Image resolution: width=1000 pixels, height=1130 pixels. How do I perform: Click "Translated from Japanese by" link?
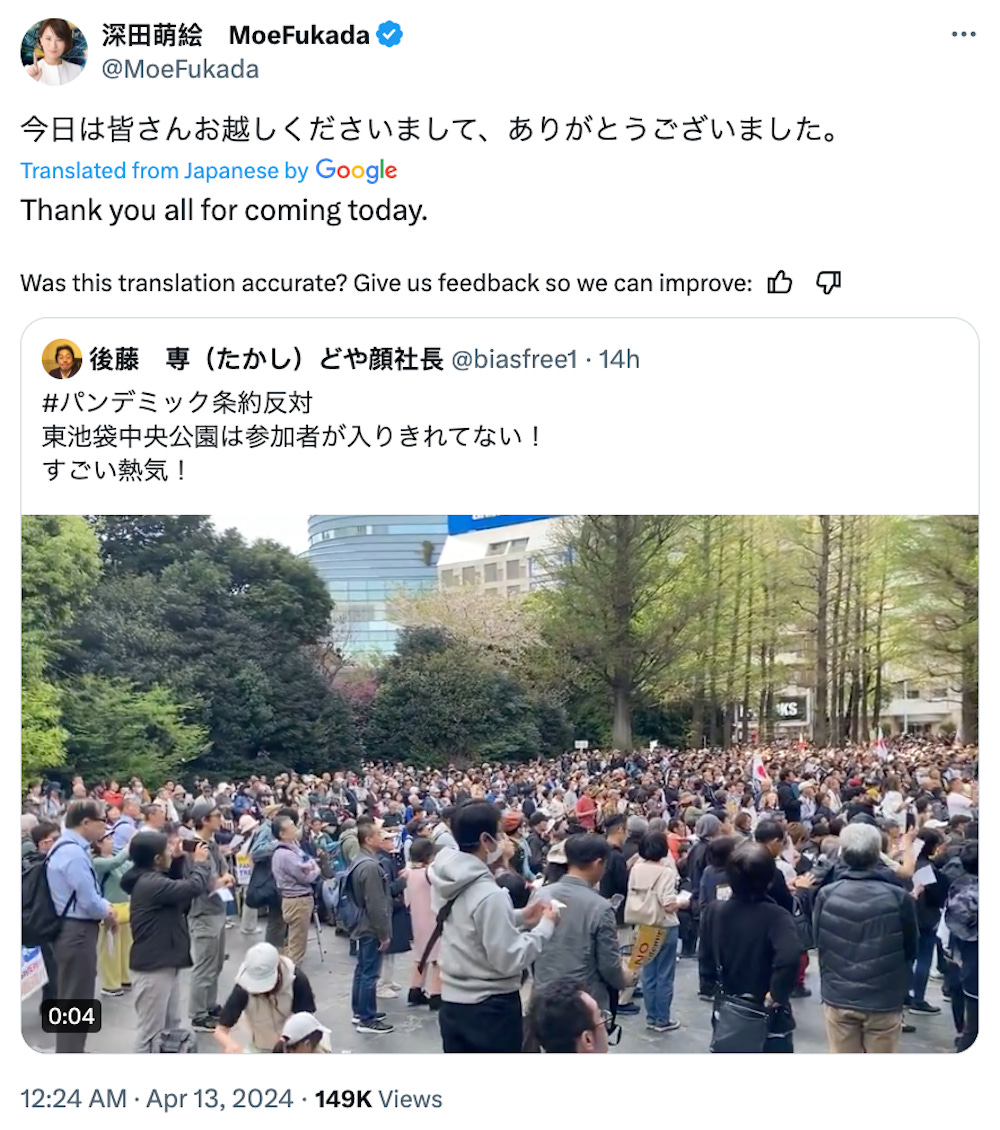tap(164, 171)
